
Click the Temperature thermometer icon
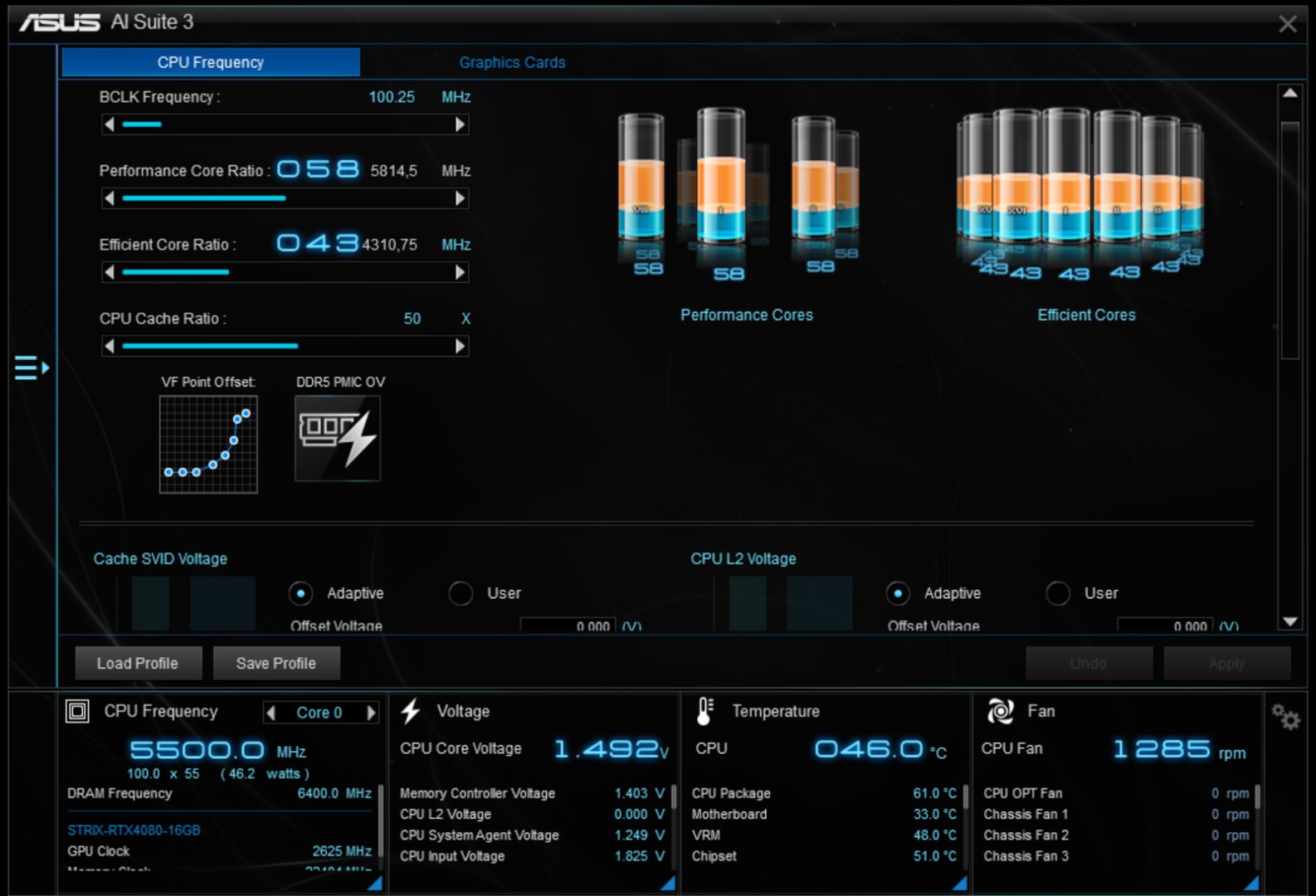click(x=705, y=711)
